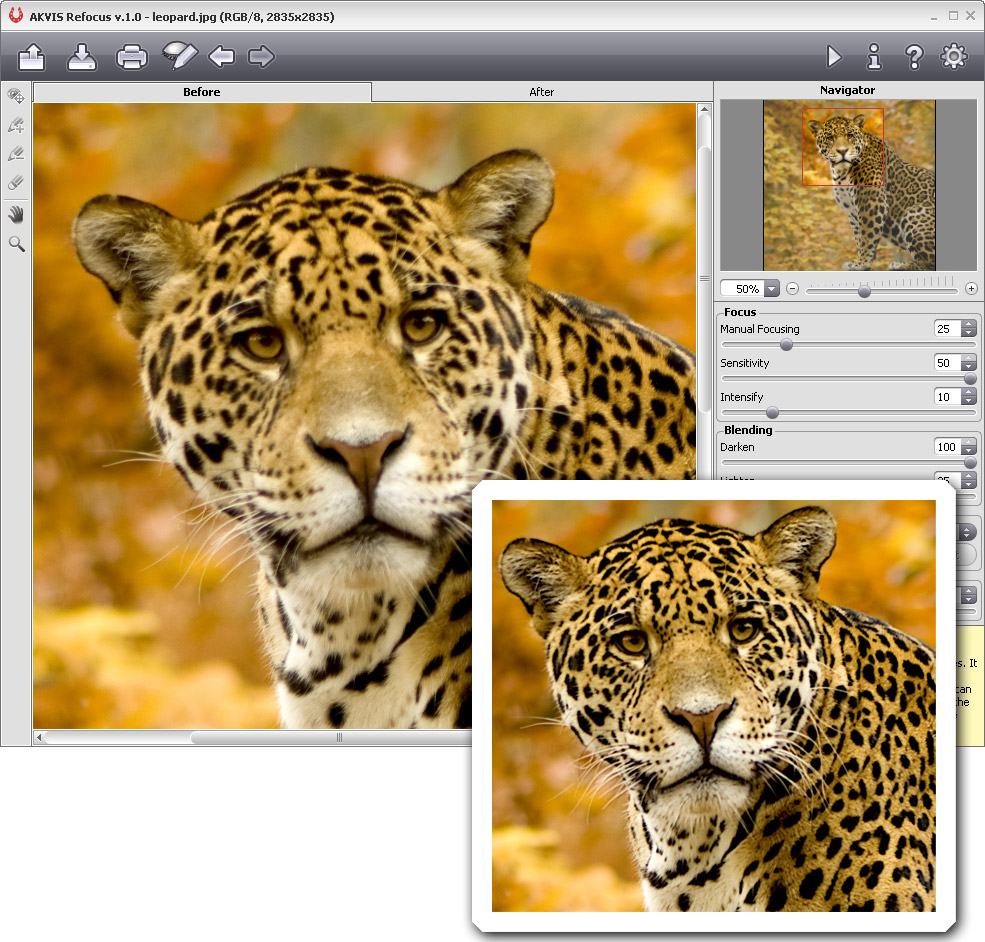Print the image using the printer icon
Image resolution: width=985 pixels, height=942 pixels.
pyautogui.click(x=132, y=57)
